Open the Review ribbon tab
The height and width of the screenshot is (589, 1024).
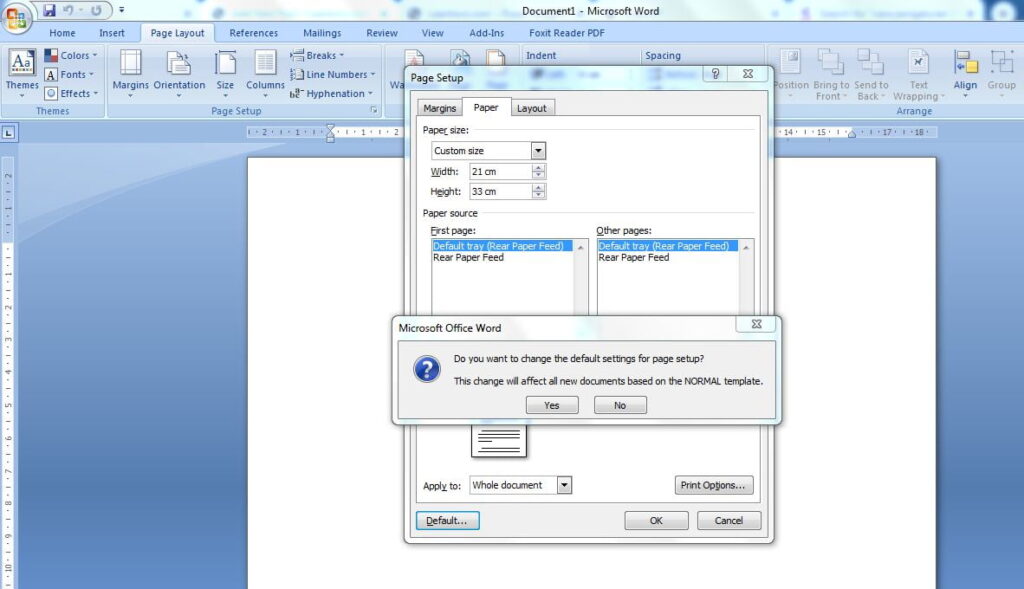tap(382, 33)
